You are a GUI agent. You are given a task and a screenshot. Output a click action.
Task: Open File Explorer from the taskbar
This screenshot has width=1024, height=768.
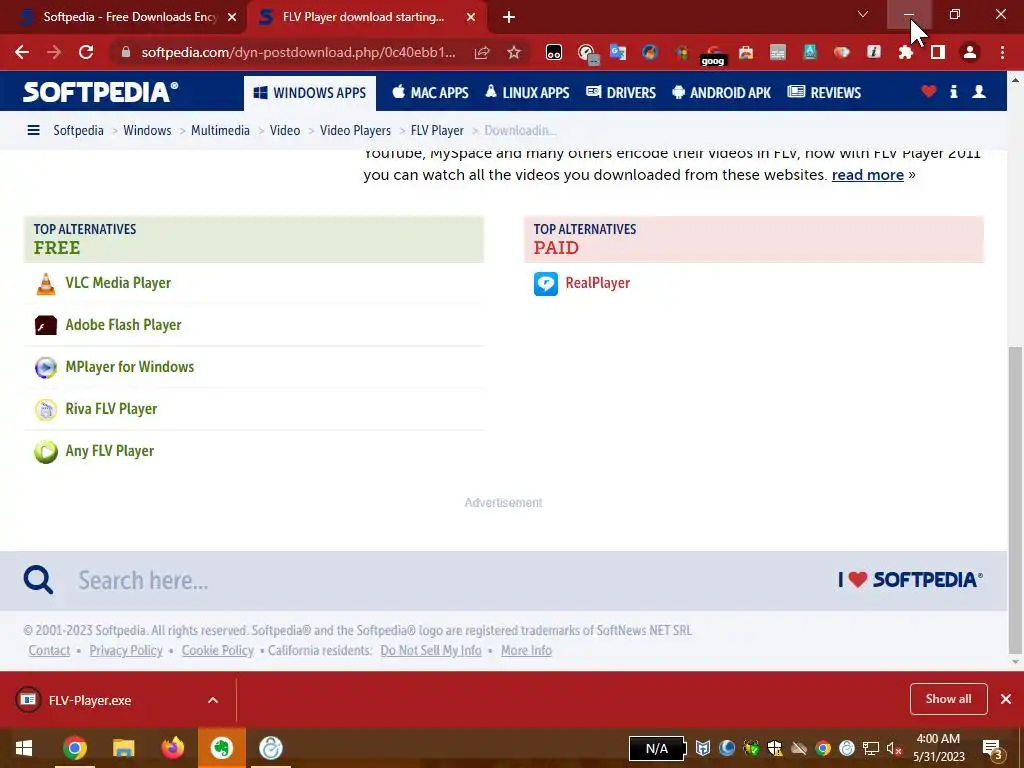123,748
